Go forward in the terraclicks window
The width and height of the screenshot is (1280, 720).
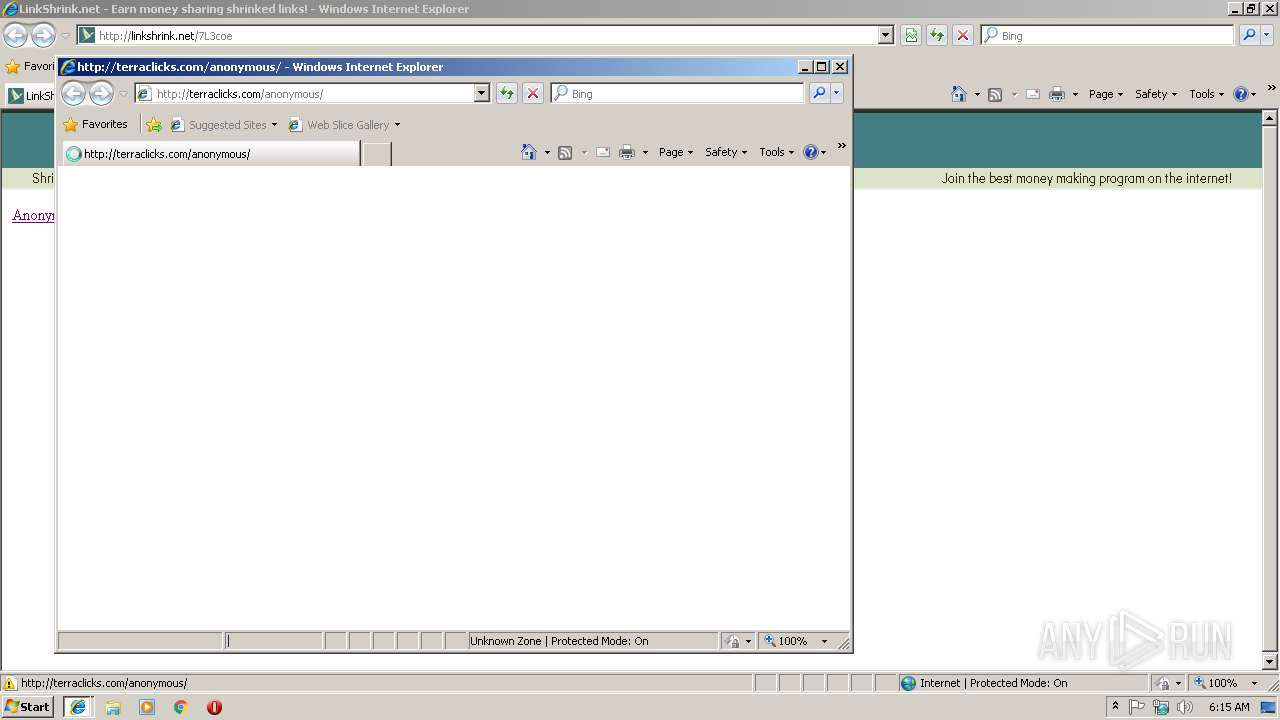(101, 94)
